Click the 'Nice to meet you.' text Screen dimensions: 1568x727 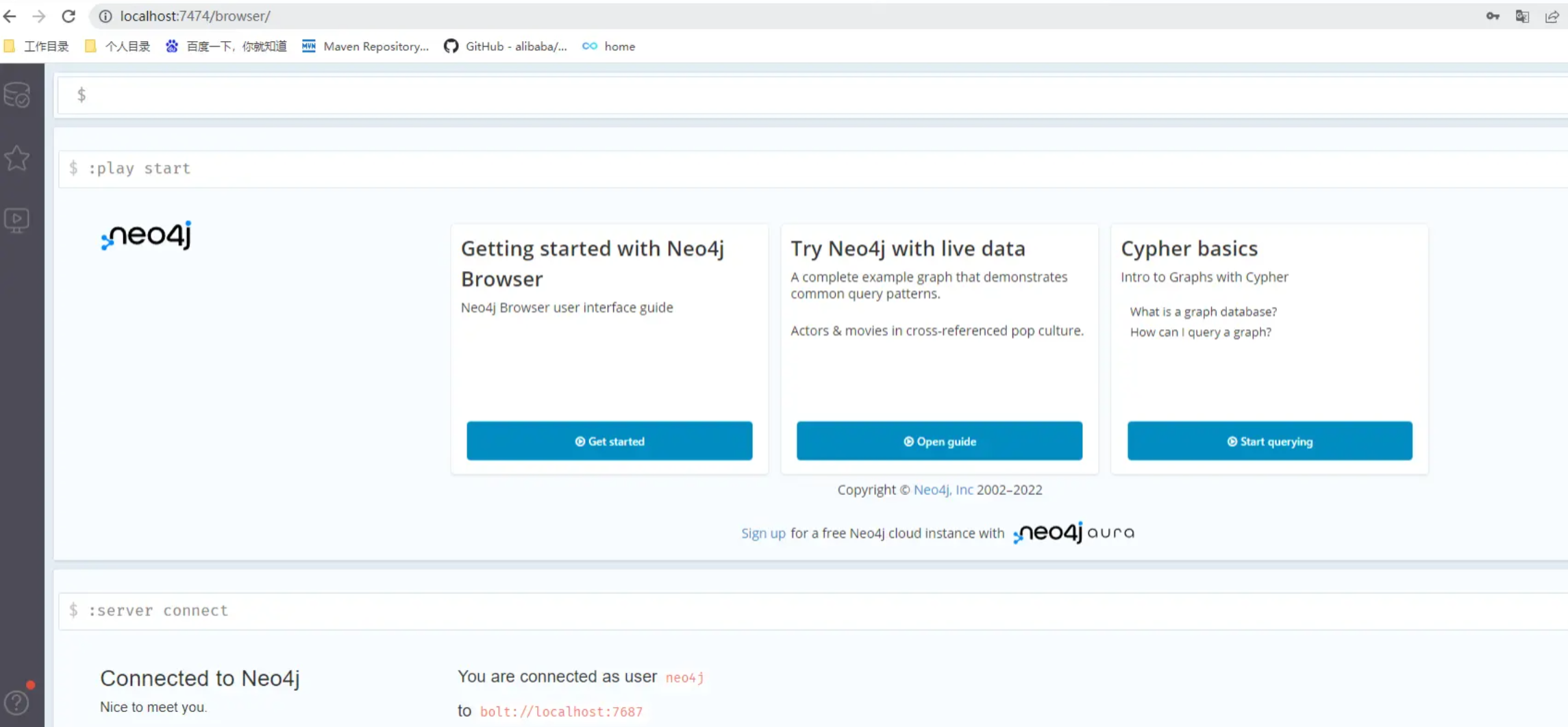point(153,707)
